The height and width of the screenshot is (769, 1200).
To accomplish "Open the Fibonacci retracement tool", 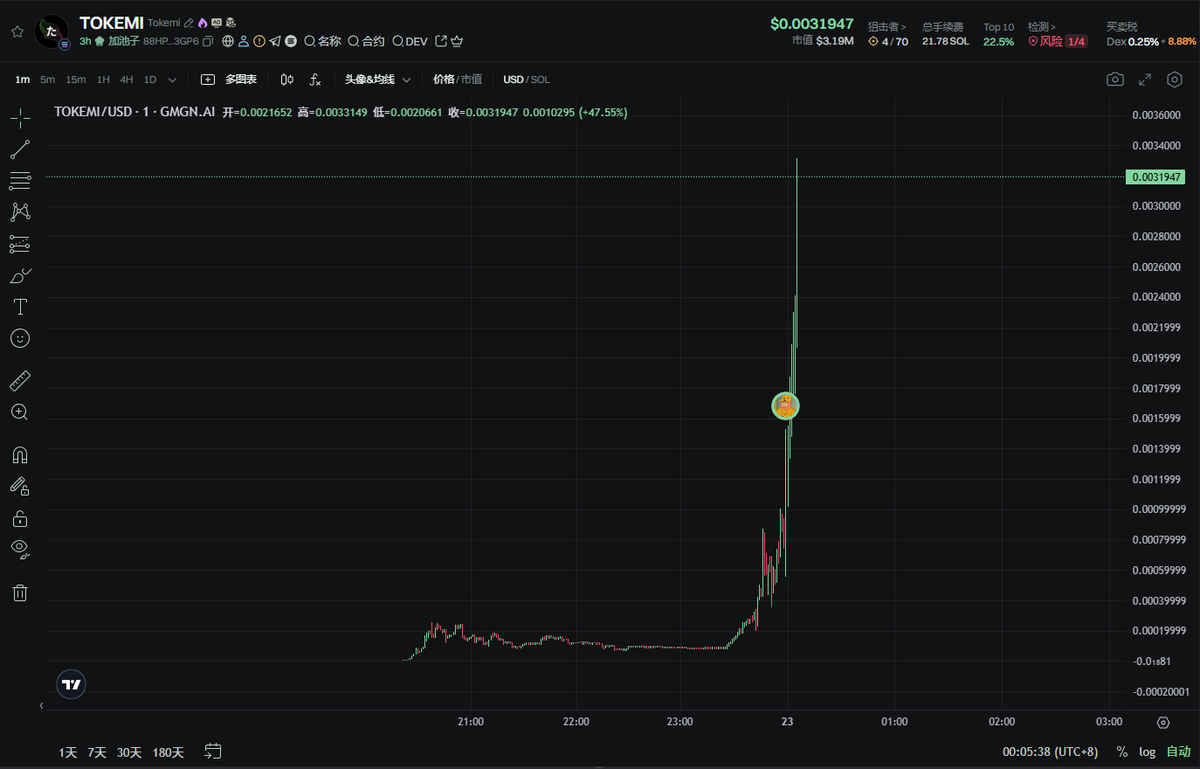I will coord(20,181).
